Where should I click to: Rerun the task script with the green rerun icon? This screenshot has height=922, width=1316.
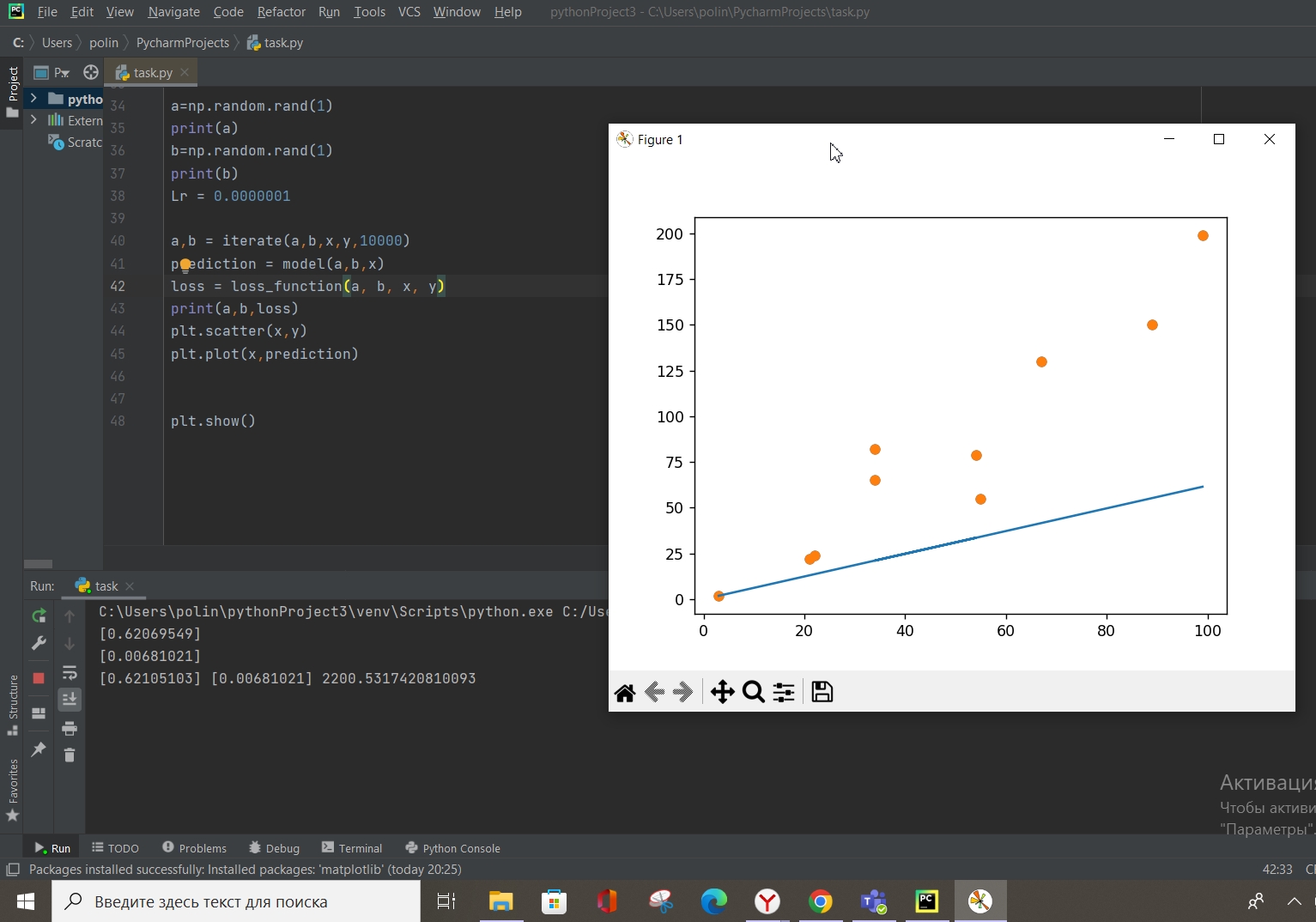tap(38, 616)
